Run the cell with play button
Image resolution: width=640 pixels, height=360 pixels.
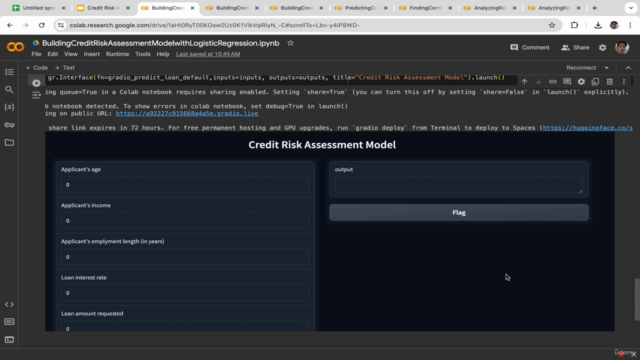pyautogui.click(x=36, y=83)
